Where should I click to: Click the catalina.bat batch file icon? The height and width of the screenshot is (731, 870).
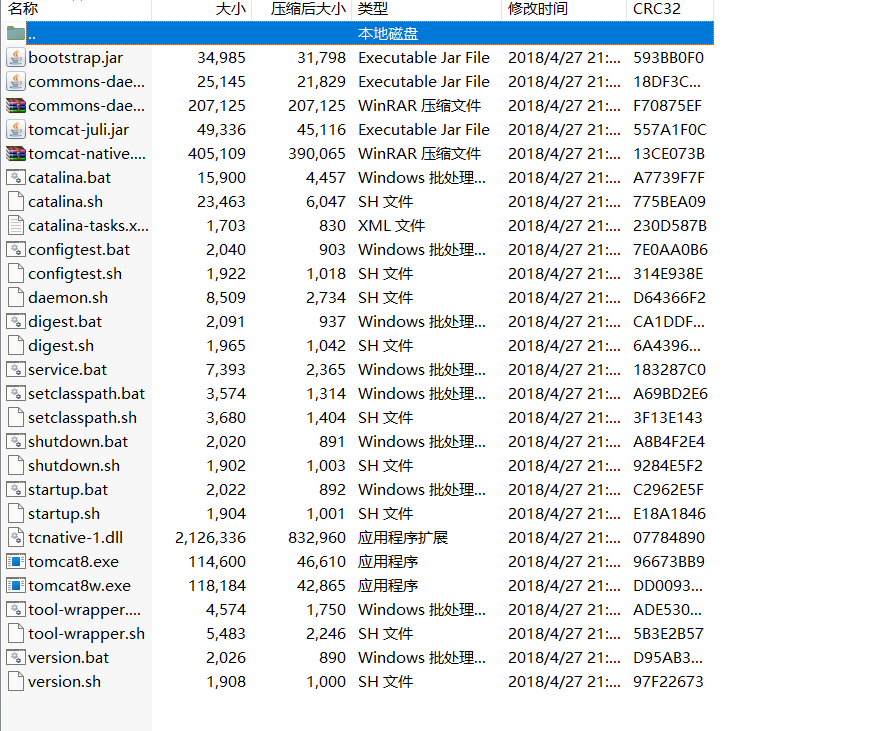coord(16,178)
